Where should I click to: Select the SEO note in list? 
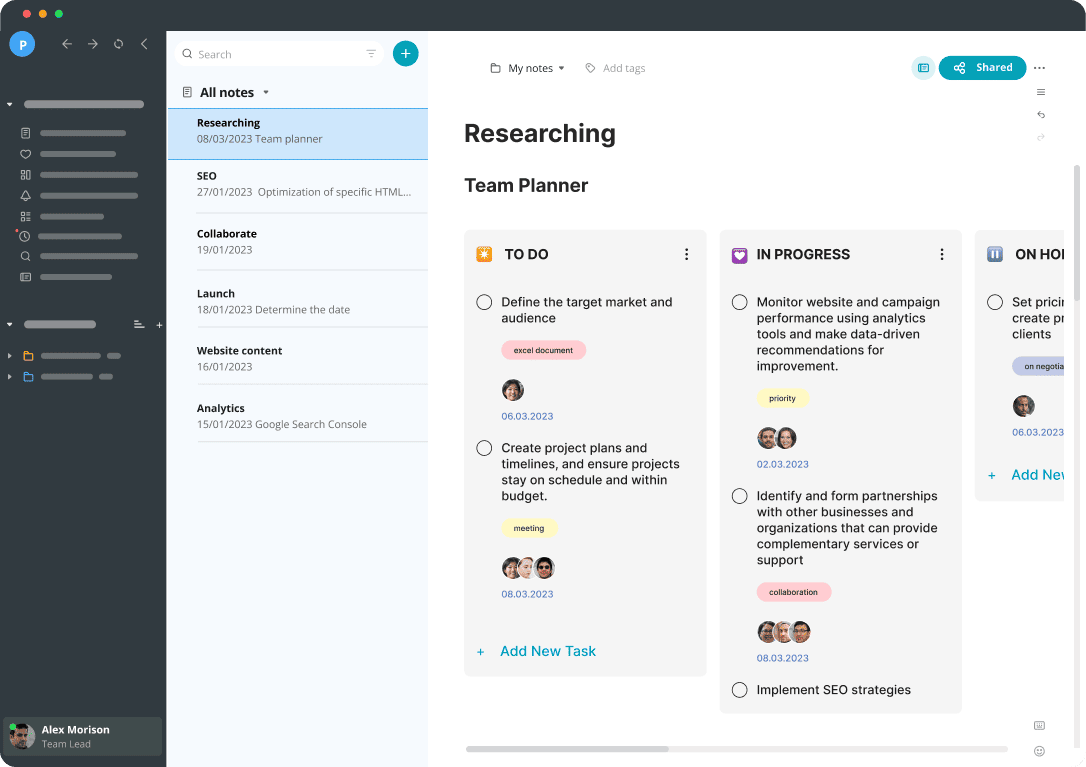coord(297,184)
